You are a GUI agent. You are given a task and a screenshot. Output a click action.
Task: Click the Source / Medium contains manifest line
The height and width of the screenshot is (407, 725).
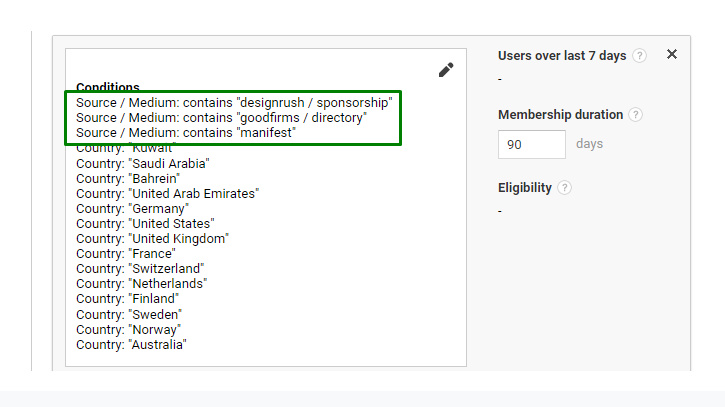(x=186, y=133)
